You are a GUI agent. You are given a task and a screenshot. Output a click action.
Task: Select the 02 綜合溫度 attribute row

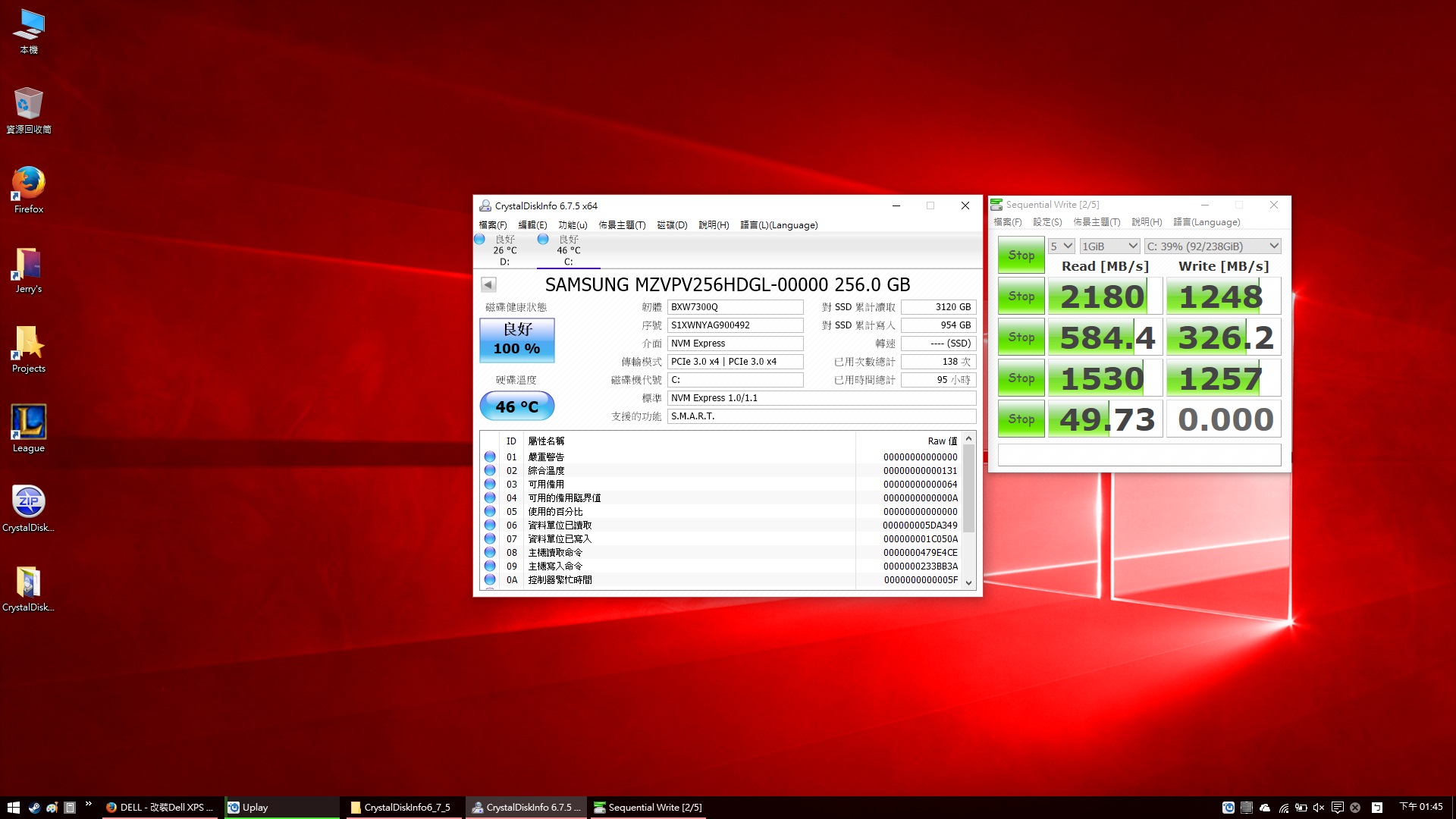pos(721,471)
